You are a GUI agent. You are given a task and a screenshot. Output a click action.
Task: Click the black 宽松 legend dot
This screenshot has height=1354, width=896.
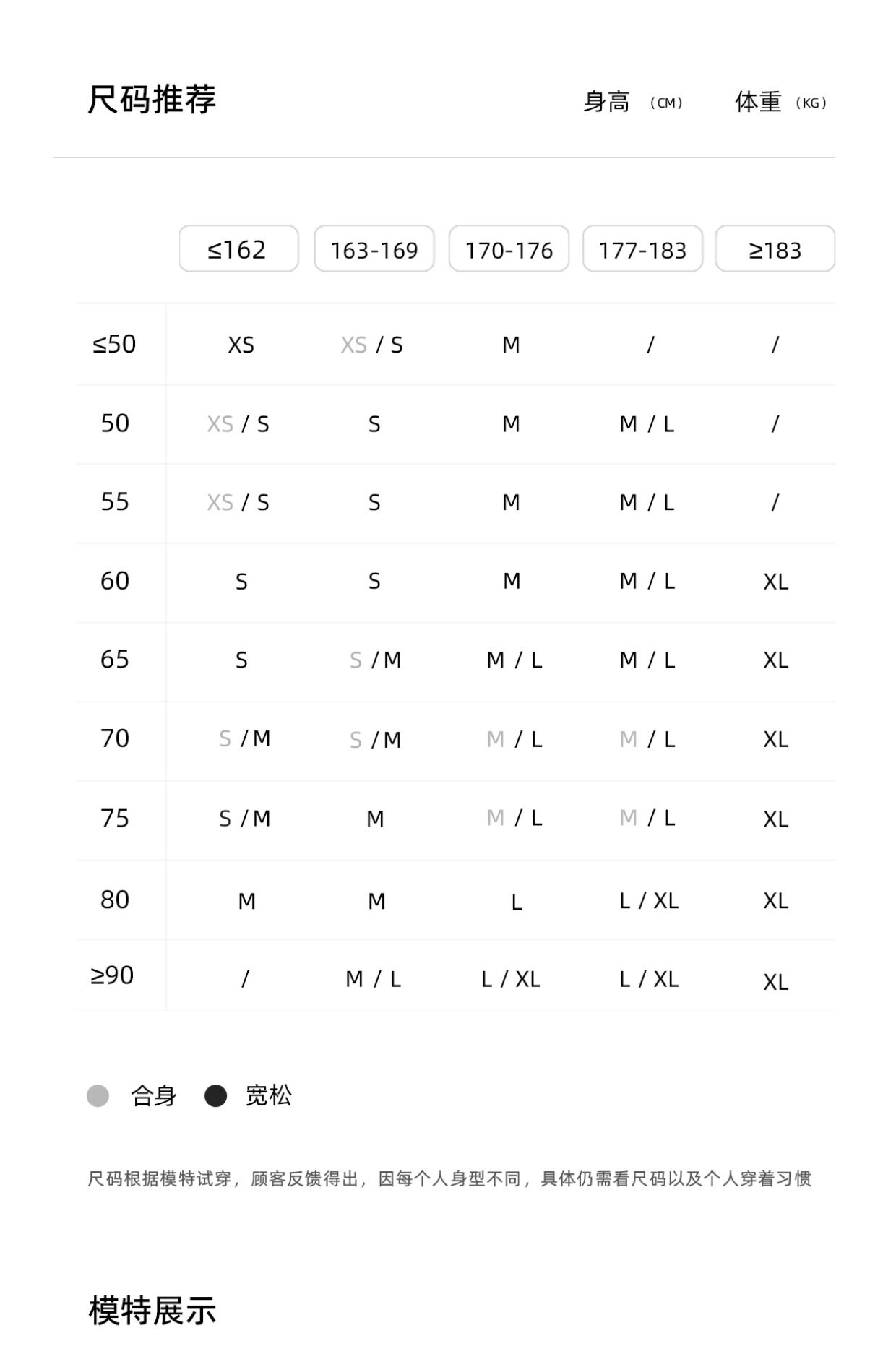[215, 1095]
